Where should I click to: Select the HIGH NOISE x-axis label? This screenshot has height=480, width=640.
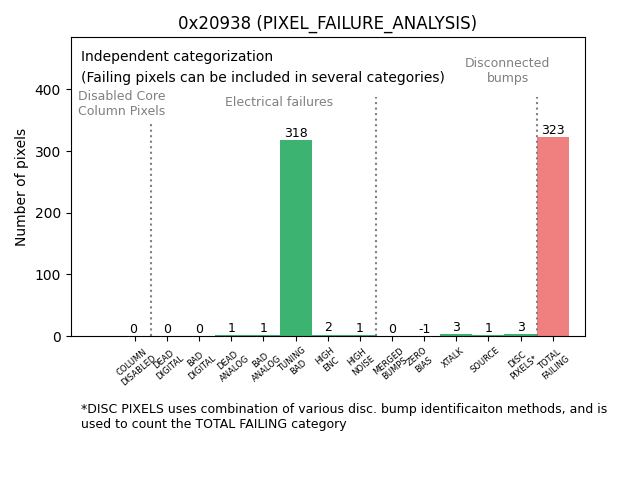[x=359, y=361]
